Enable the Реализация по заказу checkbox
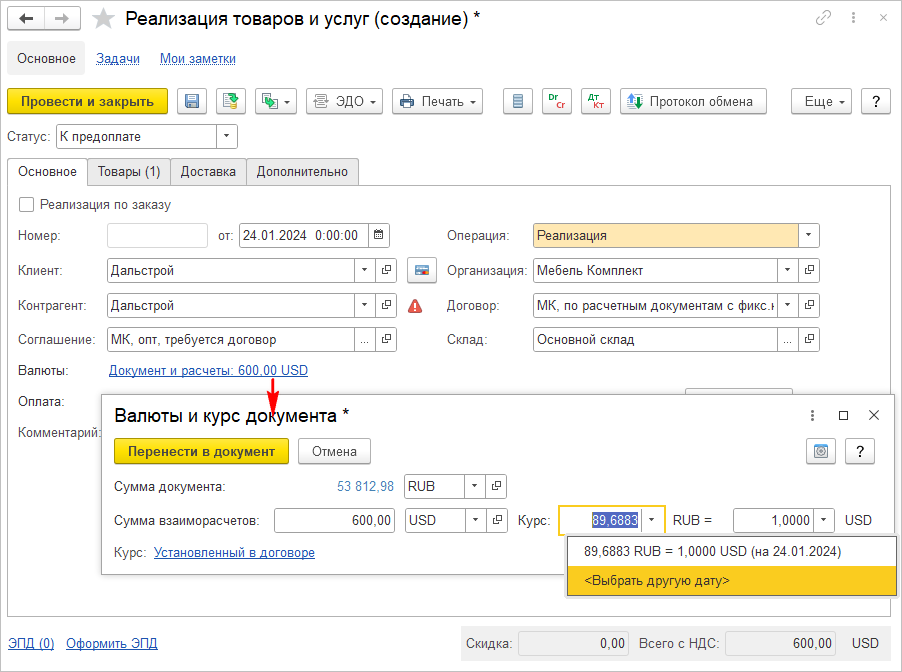 click(26, 205)
